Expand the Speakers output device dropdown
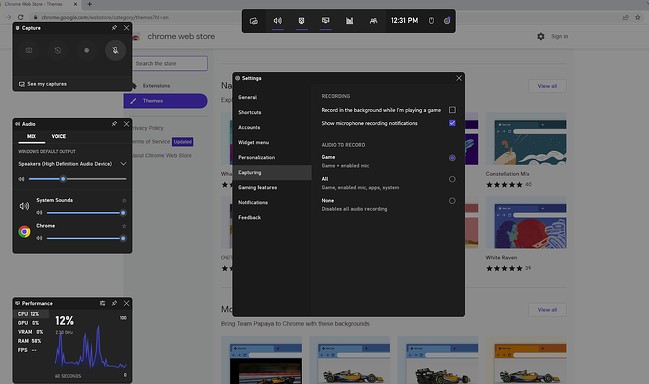 123,164
